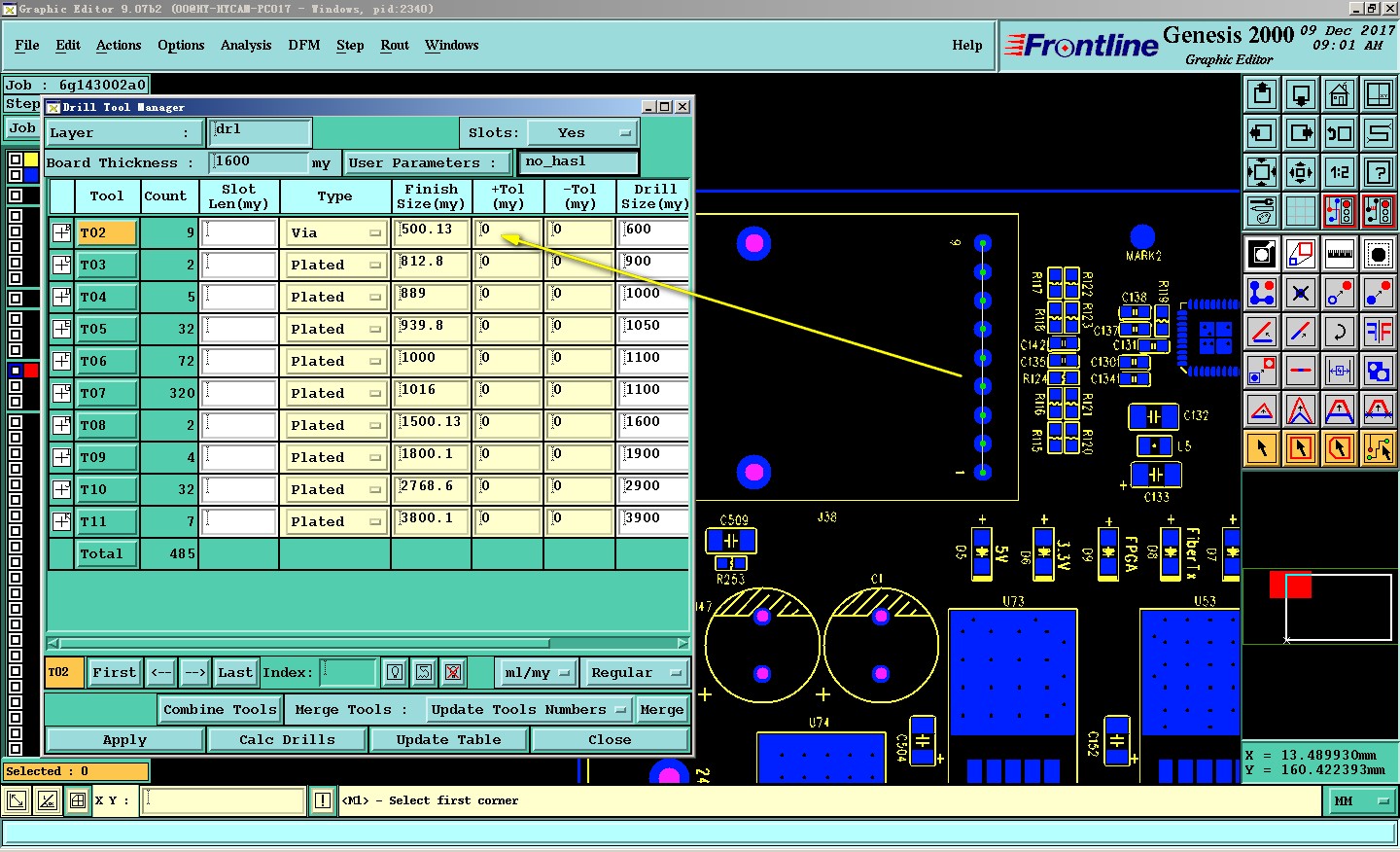
Task: Open the Slots Yes dropdown
Action: coord(582,133)
